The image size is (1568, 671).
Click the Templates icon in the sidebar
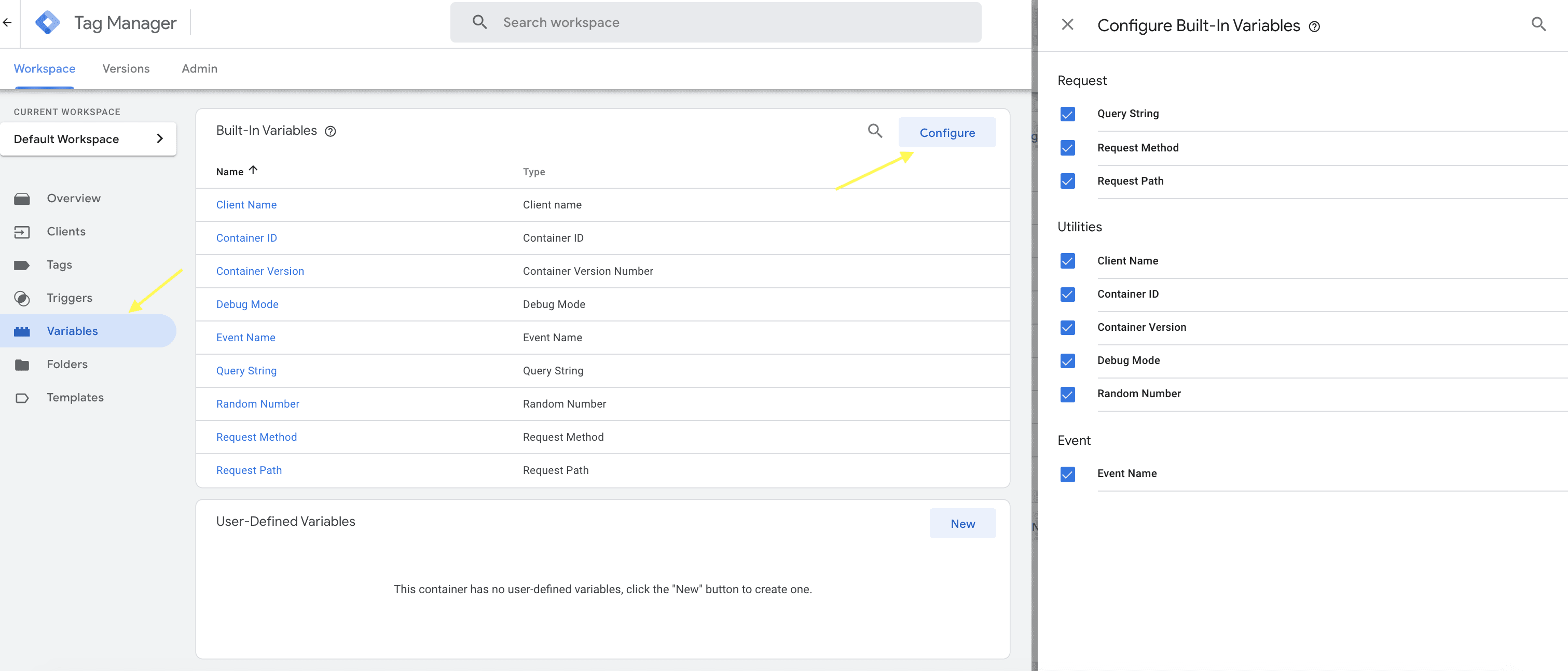click(x=22, y=398)
